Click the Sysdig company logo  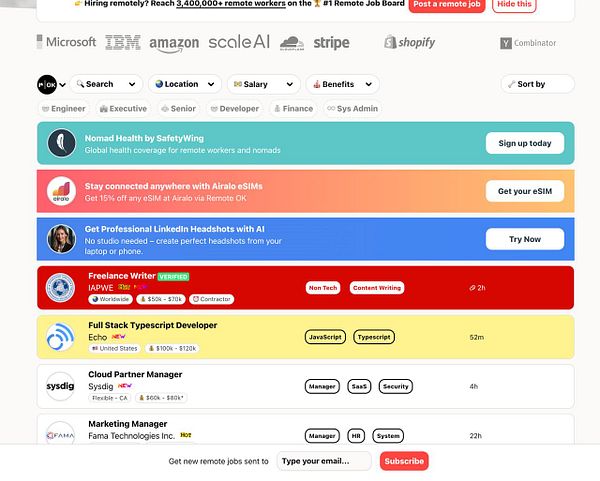[60, 386]
